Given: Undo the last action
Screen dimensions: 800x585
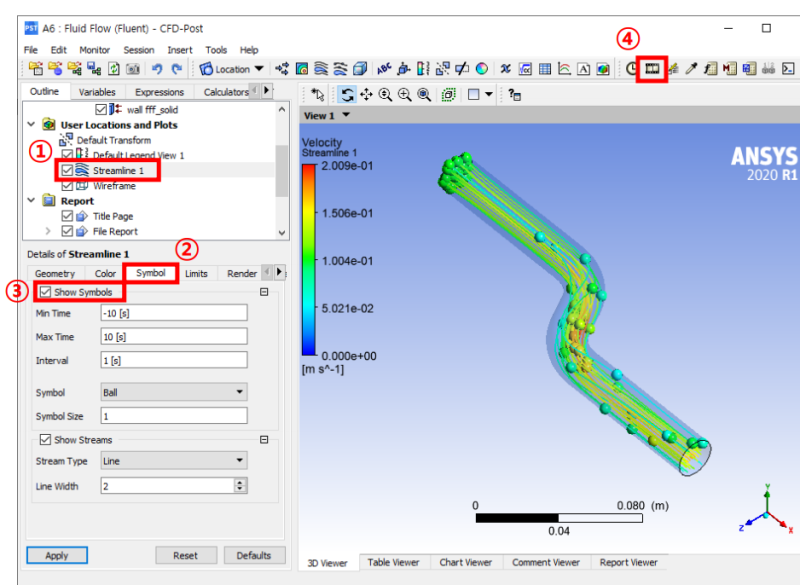Looking at the screenshot, I should pos(157,68).
